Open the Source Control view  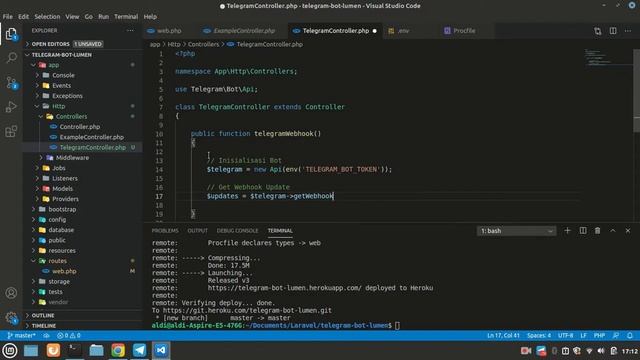tap(11, 83)
